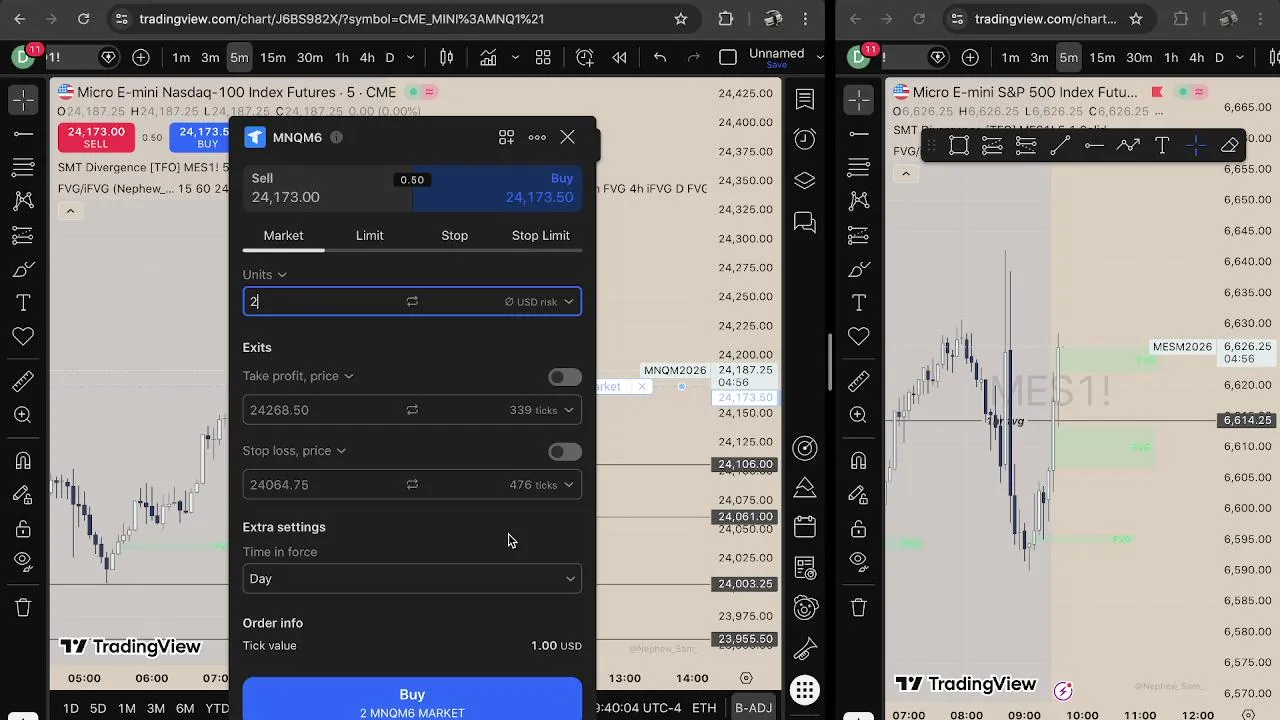
Task: Start bar replay icon in Nasdaq toolbar
Action: pyautogui.click(x=619, y=57)
